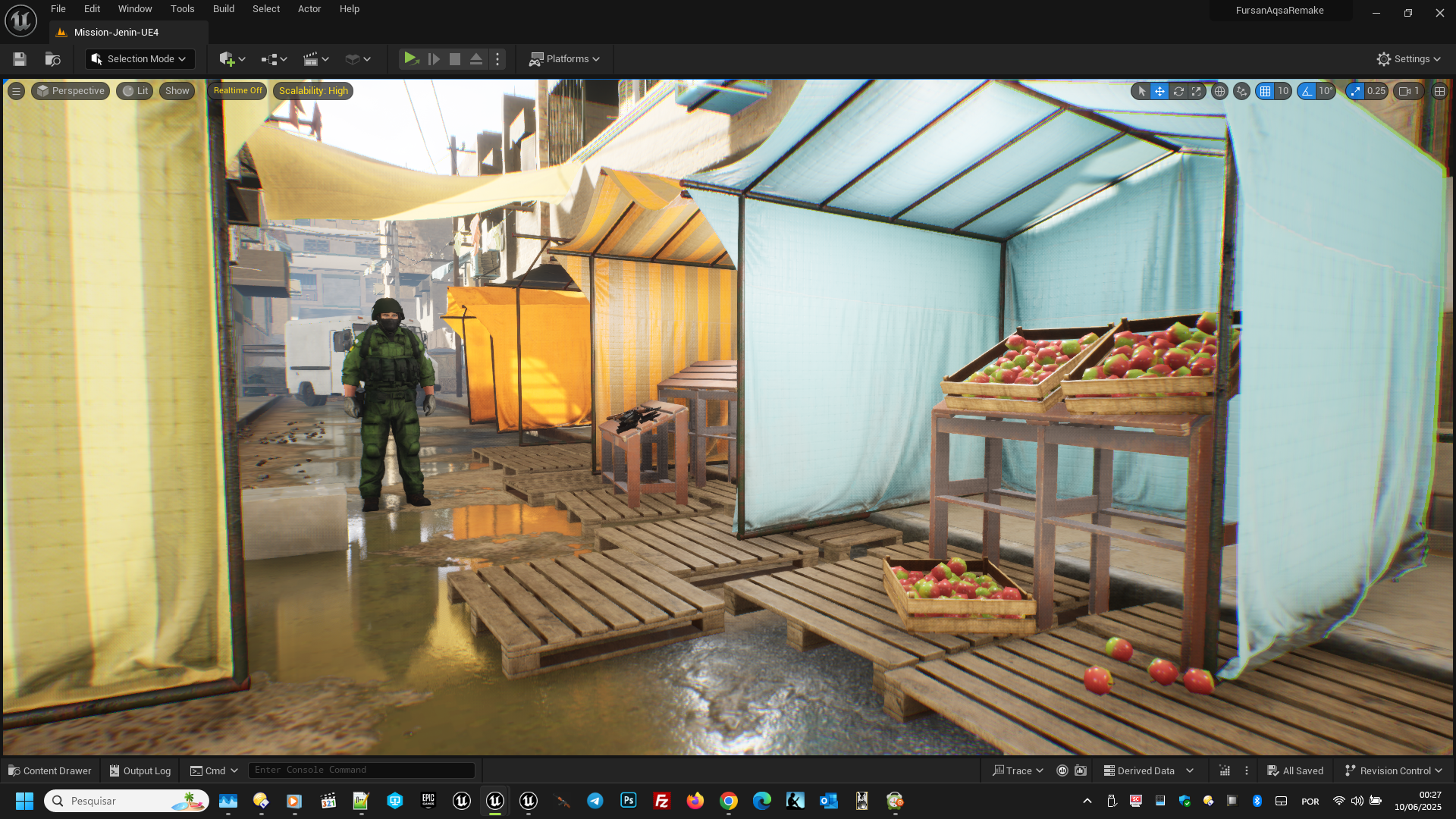Focus the Enter Console Command field
The width and height of the screenshot is (1456, 819).
362,770
